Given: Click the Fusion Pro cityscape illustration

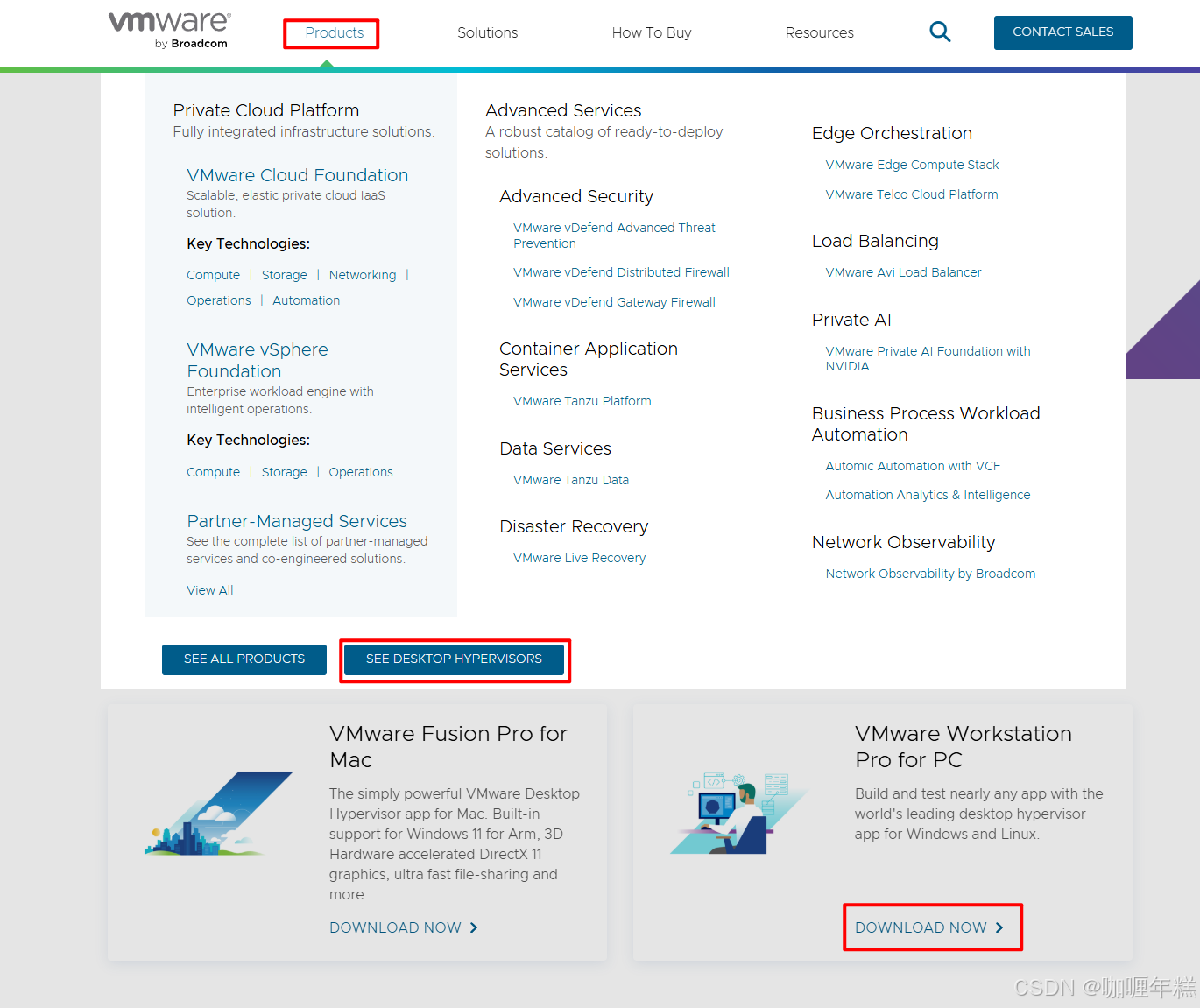Looking at the screenshot, I should (x=218, y=814).
